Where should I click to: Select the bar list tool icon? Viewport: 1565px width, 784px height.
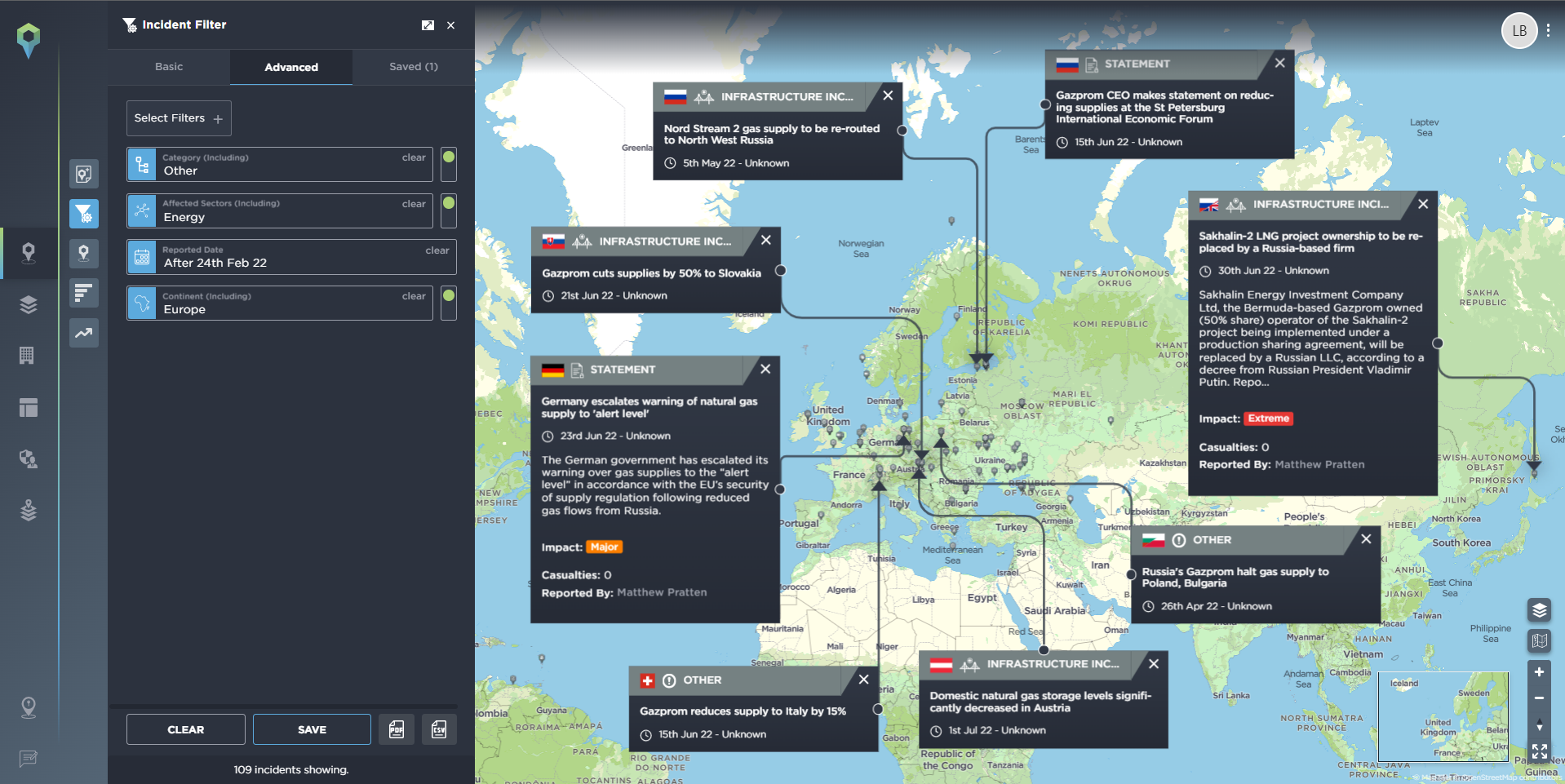[x=84, y=293]
